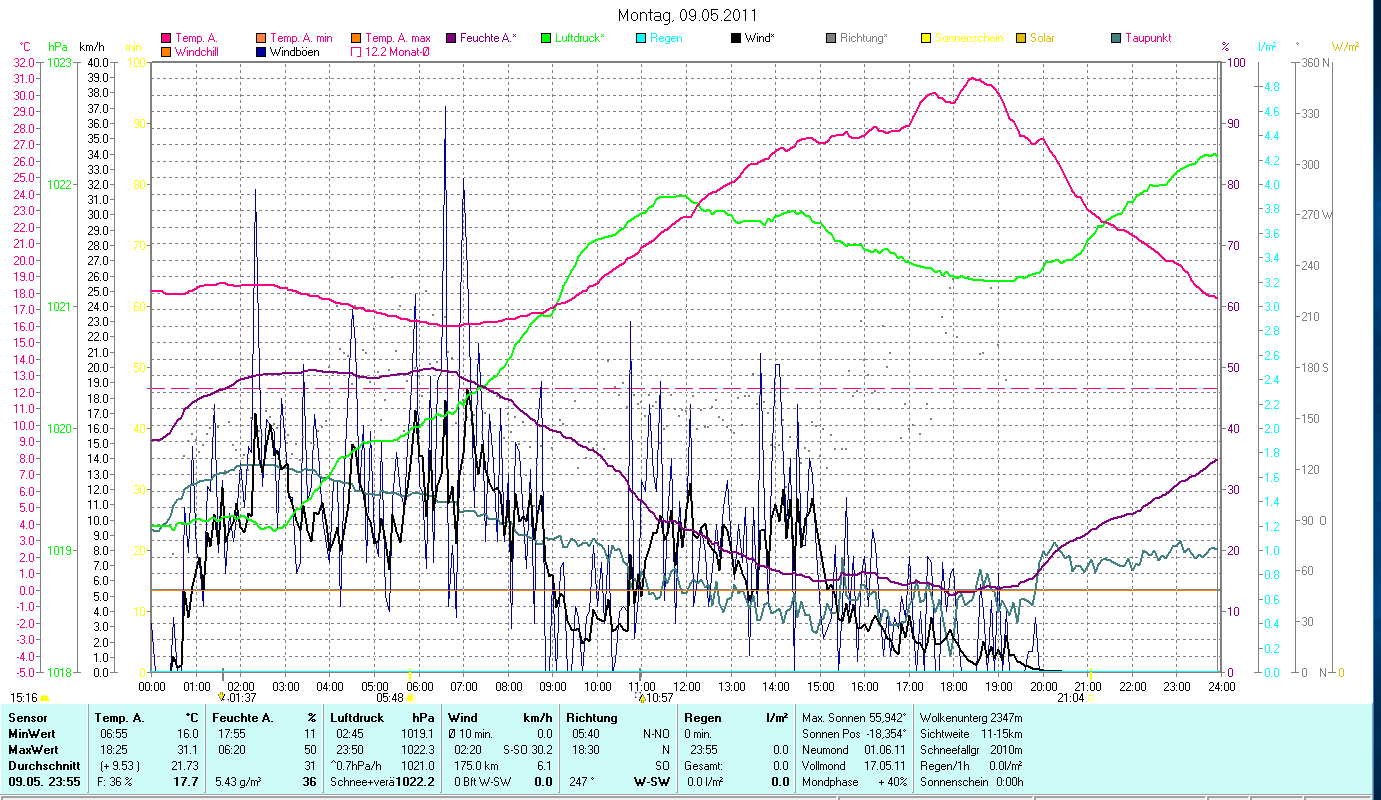Click the cyan Regen legend swatch

tap(641, 38)
